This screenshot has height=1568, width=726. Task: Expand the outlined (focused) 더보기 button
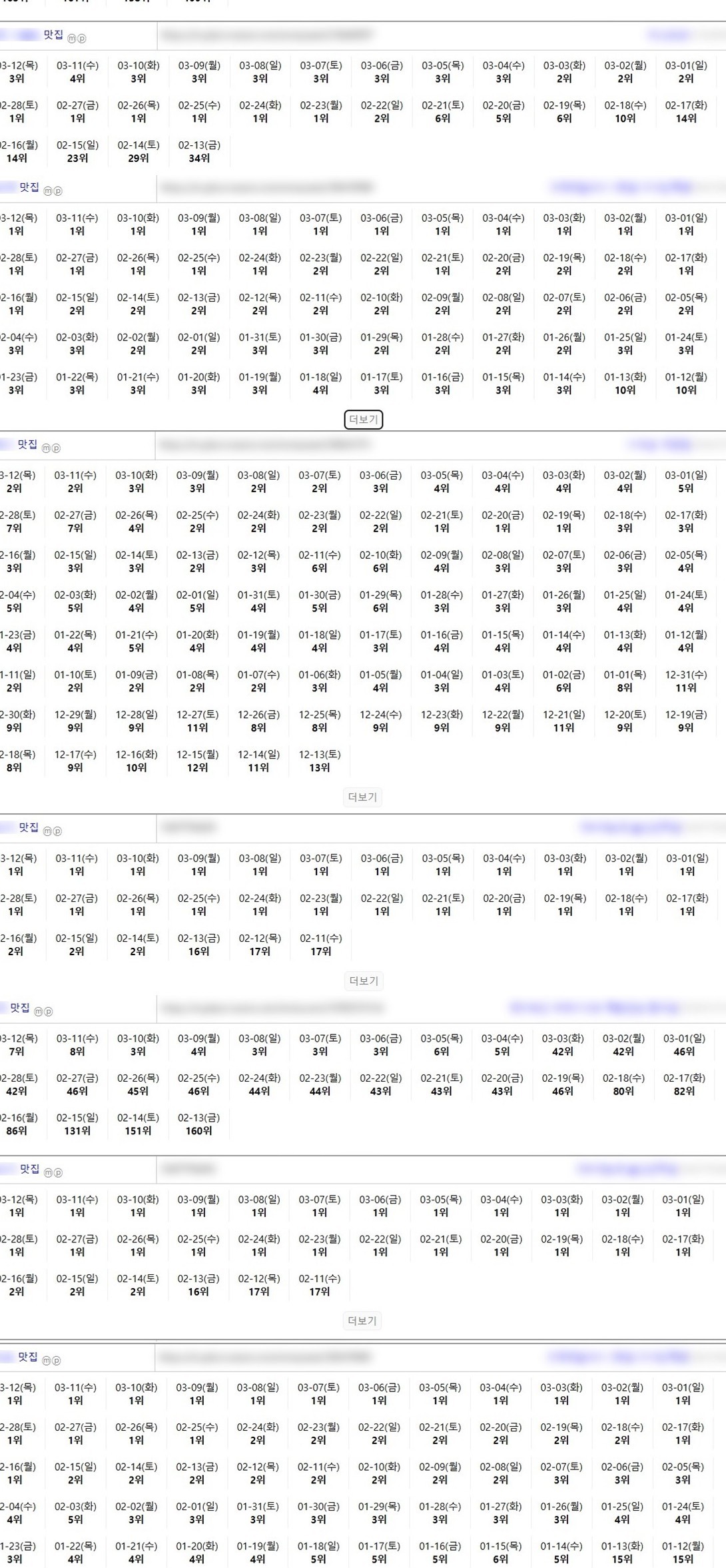(x=363, y=420)
